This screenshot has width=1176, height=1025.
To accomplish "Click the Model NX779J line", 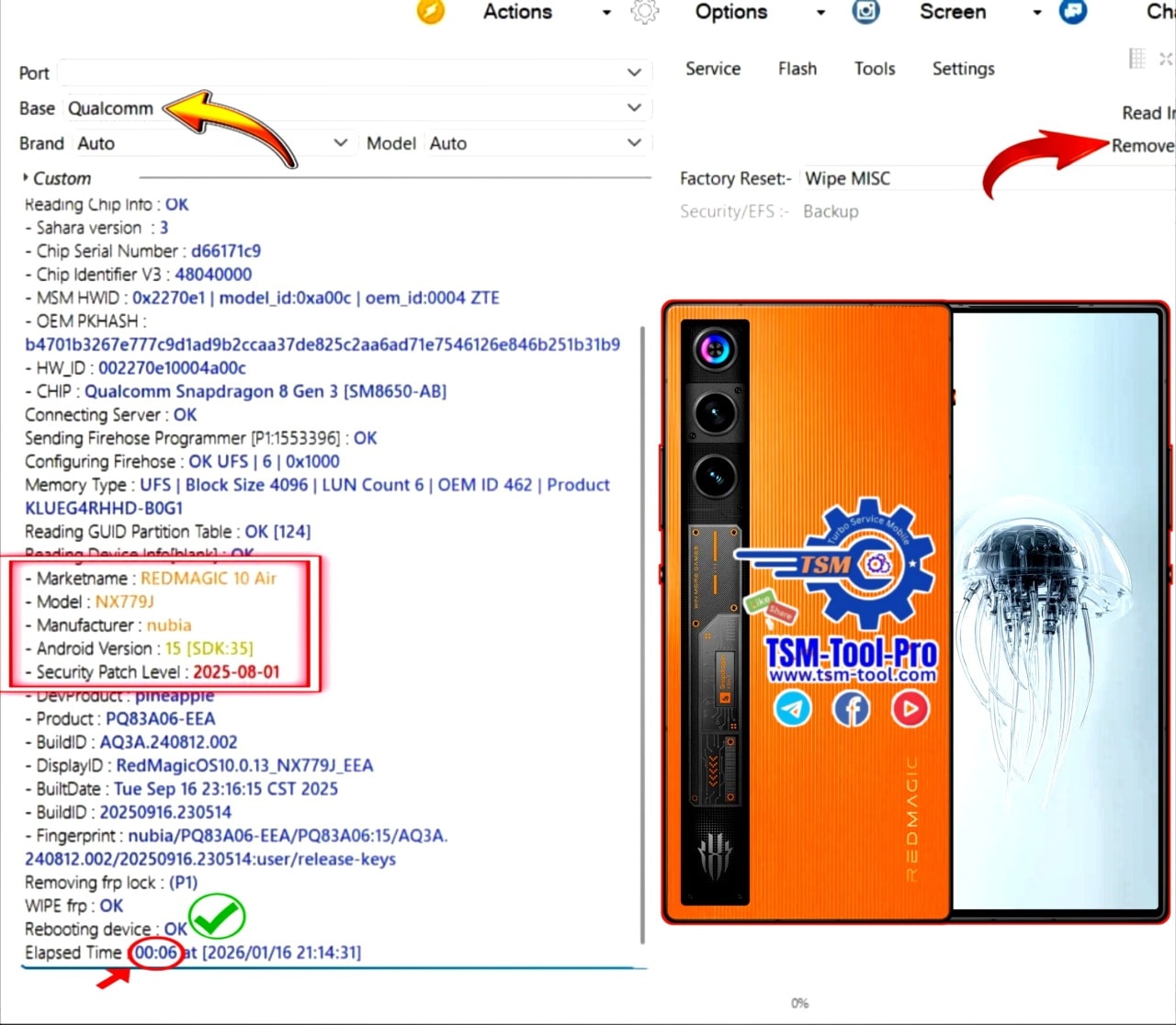I will (x=89, y=602).
